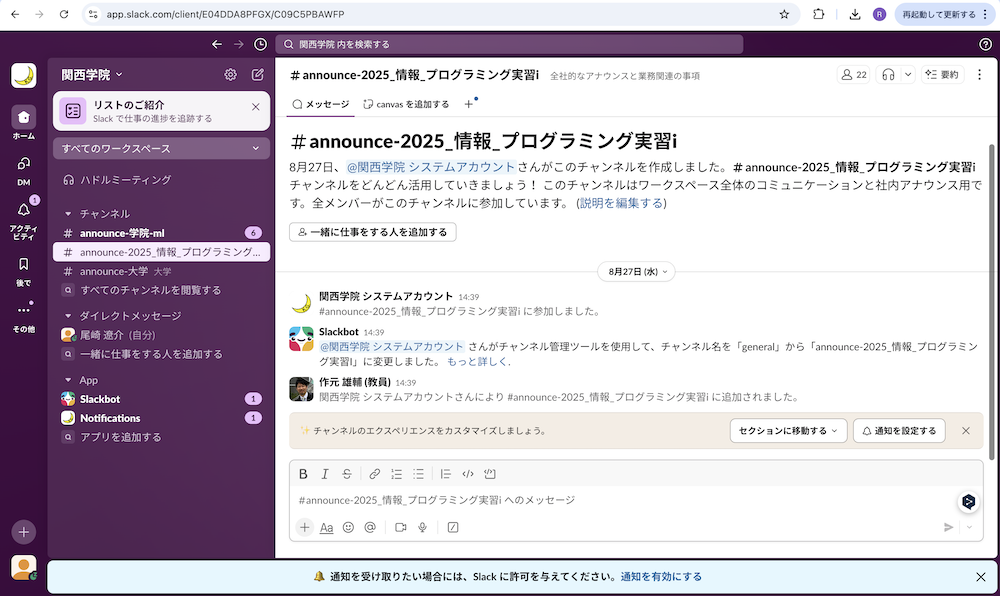Screen dimensions: 1000x596
Task: Toggle bold formatting in the composer
Action: pyautogui.click(x=305, y=473)
